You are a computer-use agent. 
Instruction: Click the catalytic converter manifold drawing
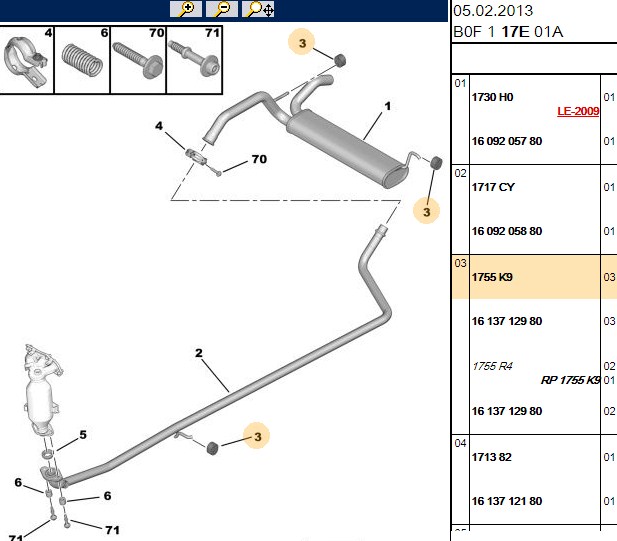click(41, 390)
